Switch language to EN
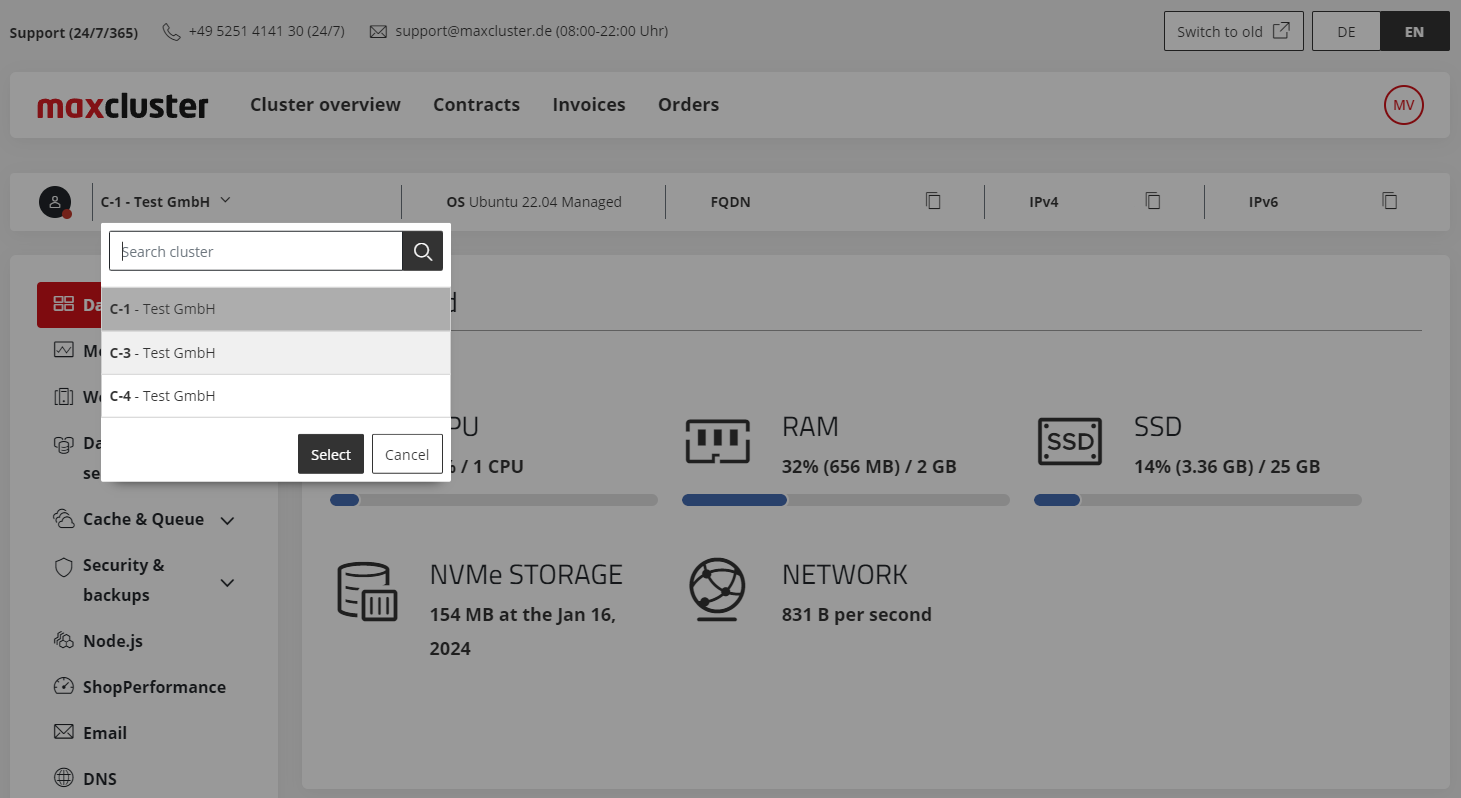 (x=1414, y=31)
